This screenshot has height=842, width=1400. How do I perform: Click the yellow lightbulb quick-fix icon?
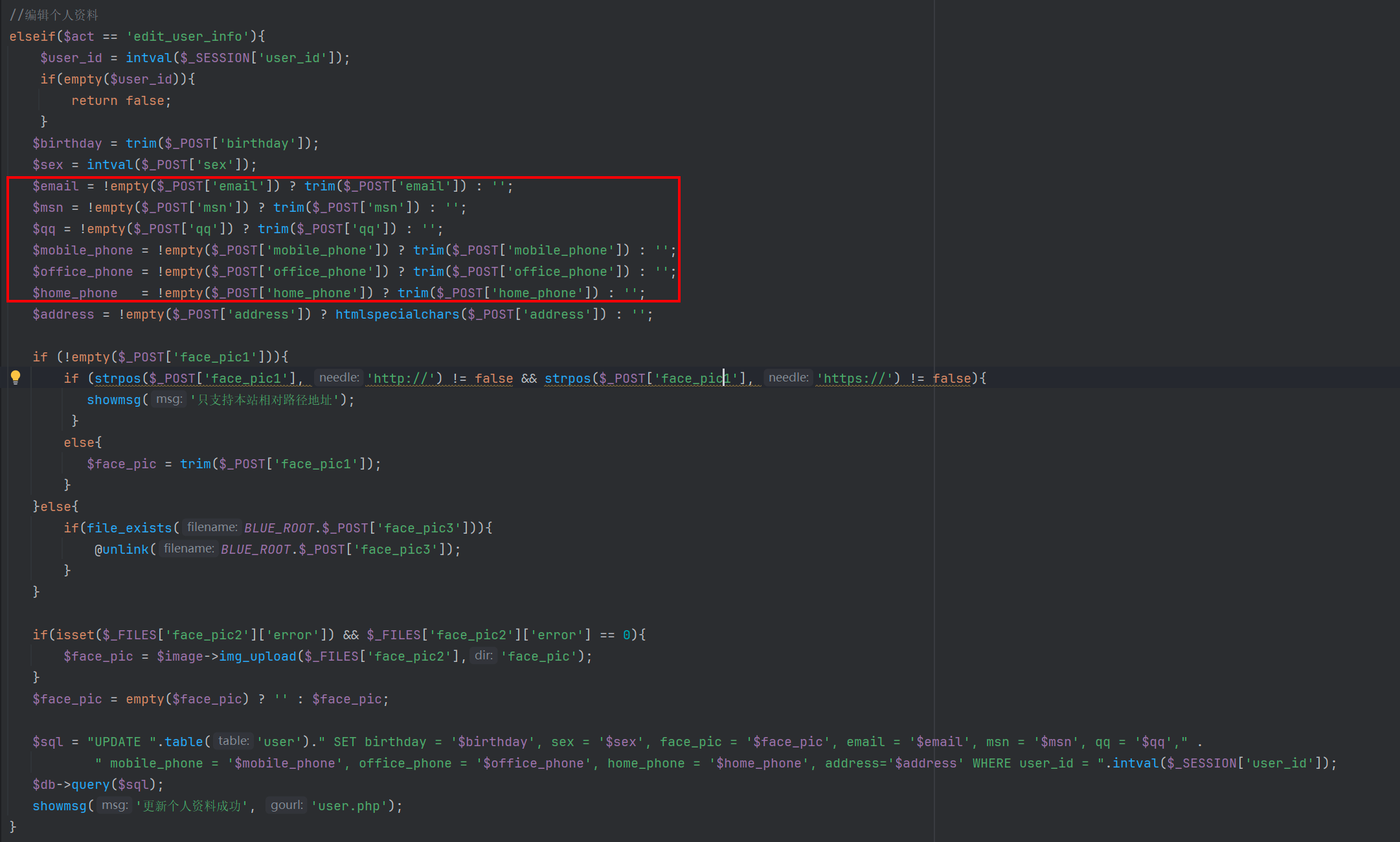click(16, 378)
